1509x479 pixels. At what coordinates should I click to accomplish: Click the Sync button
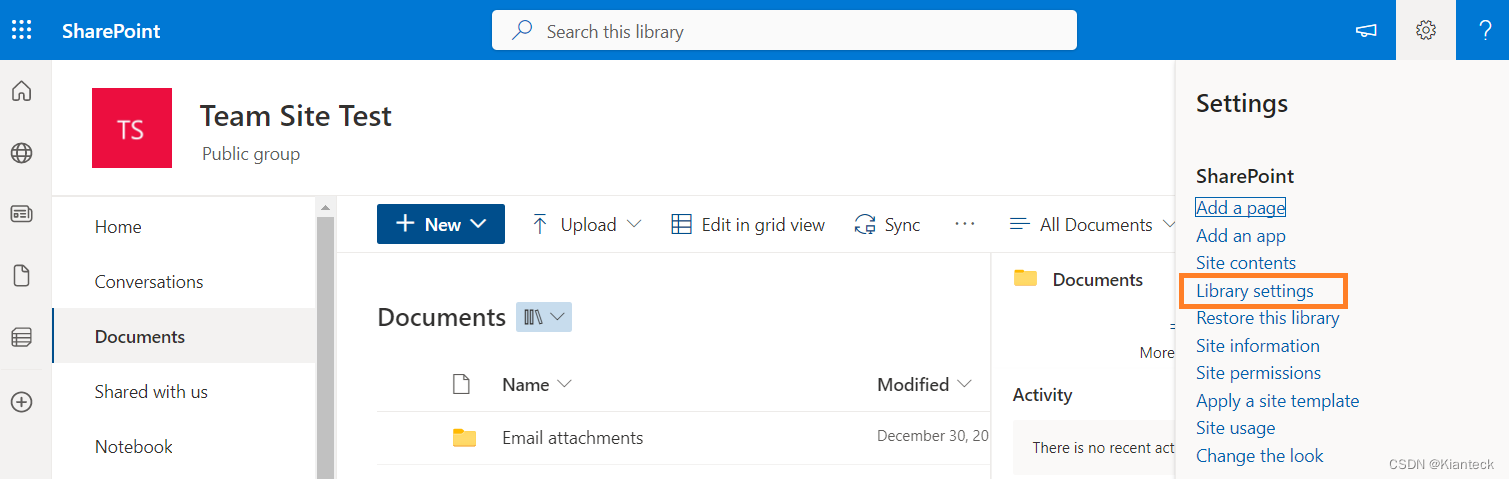(x=887, y=224)
